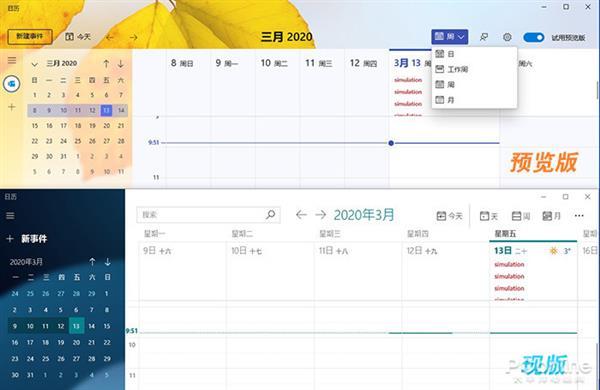The height and width of the screenshot is (390, 600).
Task: Open the hamburger menu in the preview calendar sidebar
Action: [12, 60]
